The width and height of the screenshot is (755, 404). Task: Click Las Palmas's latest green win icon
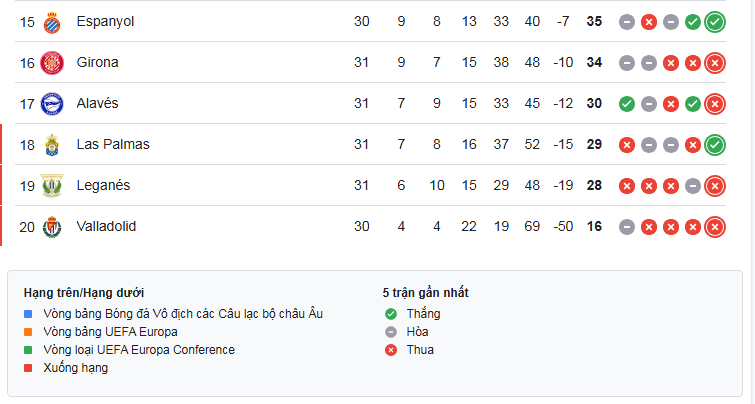[x=715, y=144]
